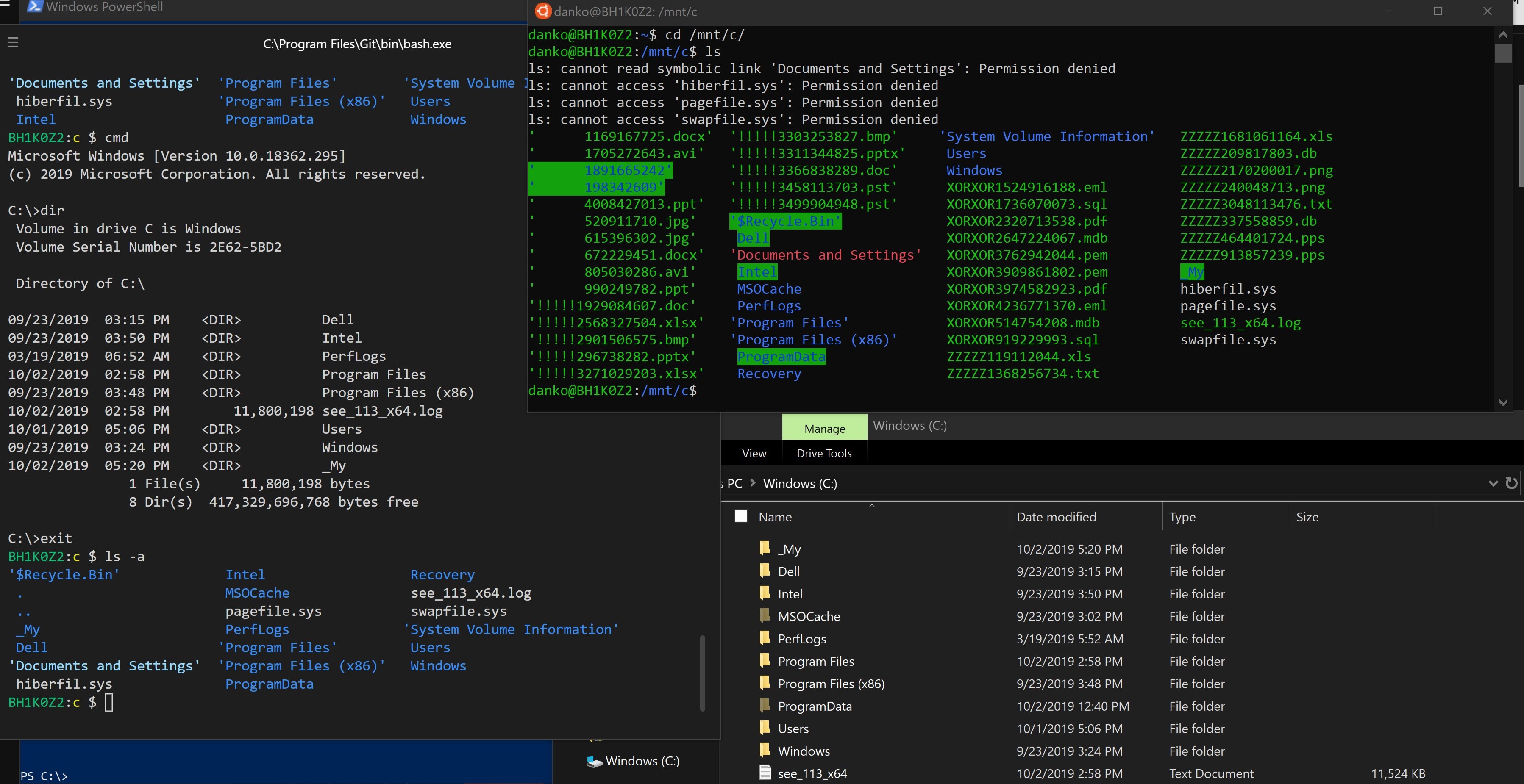Viewport: 1524px width, 784px height.
Task: Click 'see_113_x64.log' in the cmd dir listing
Action: point(382,411)
